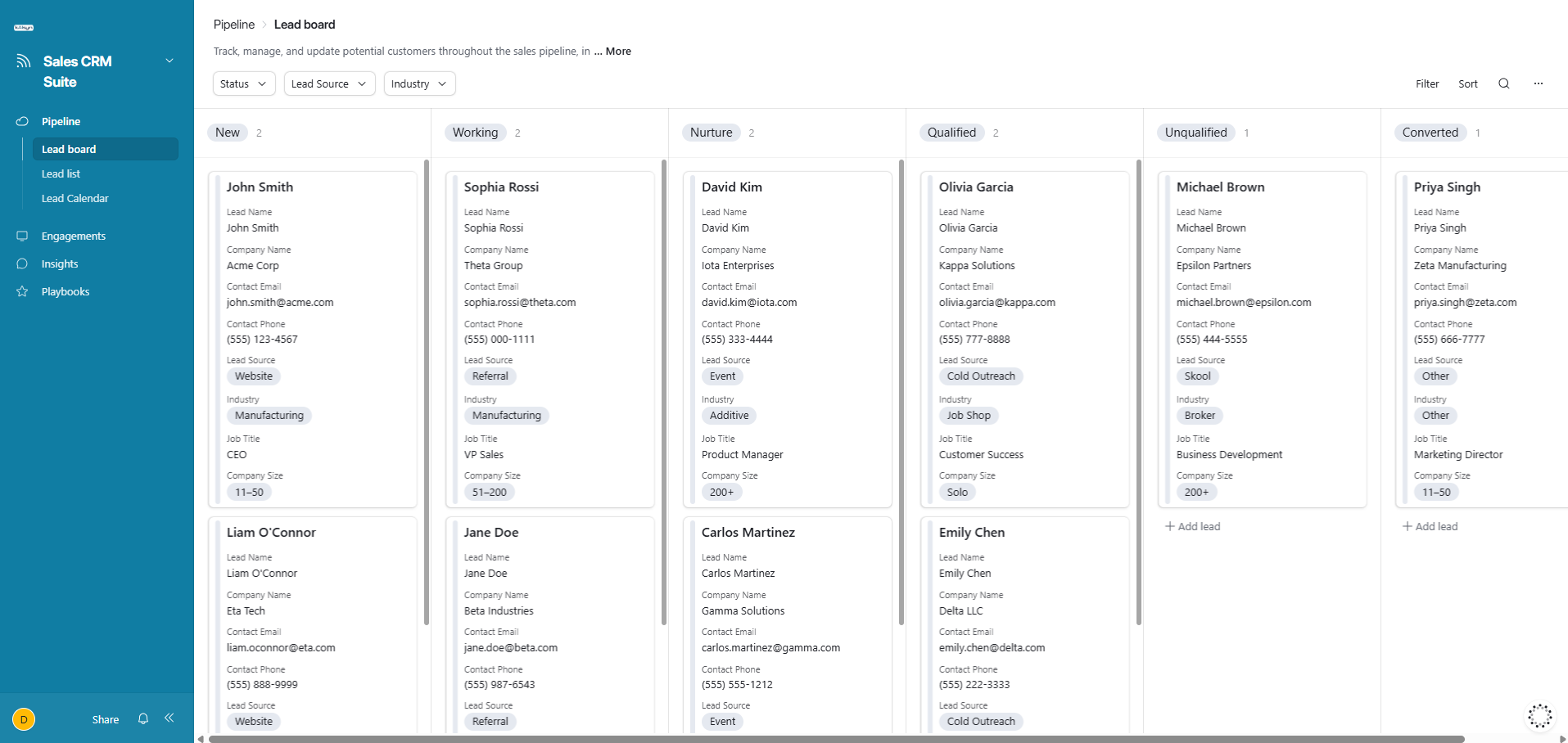
Task: Open the Pipeline section in the sidebar
Action: [x=61, y=121]
